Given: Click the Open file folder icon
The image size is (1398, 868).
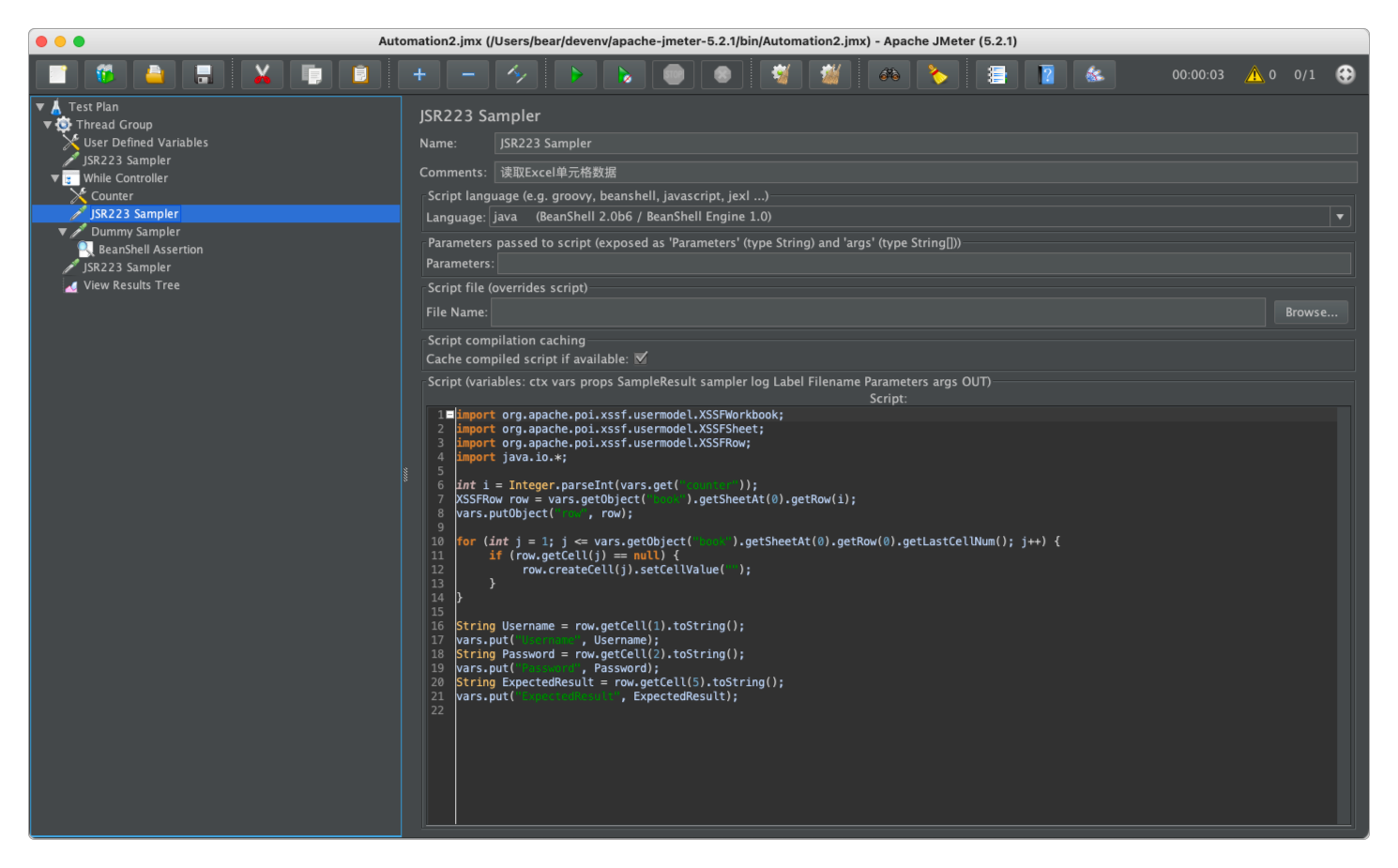Looking at the screenshot, I should 155,74.
